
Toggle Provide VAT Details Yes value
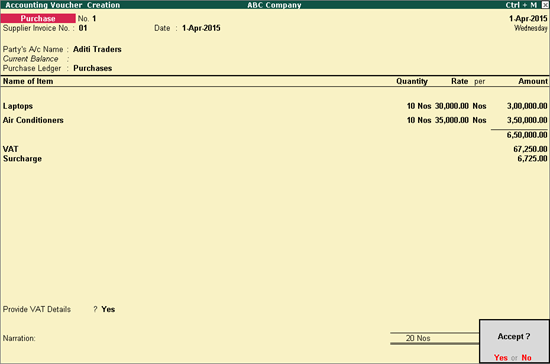click(108, 309)
